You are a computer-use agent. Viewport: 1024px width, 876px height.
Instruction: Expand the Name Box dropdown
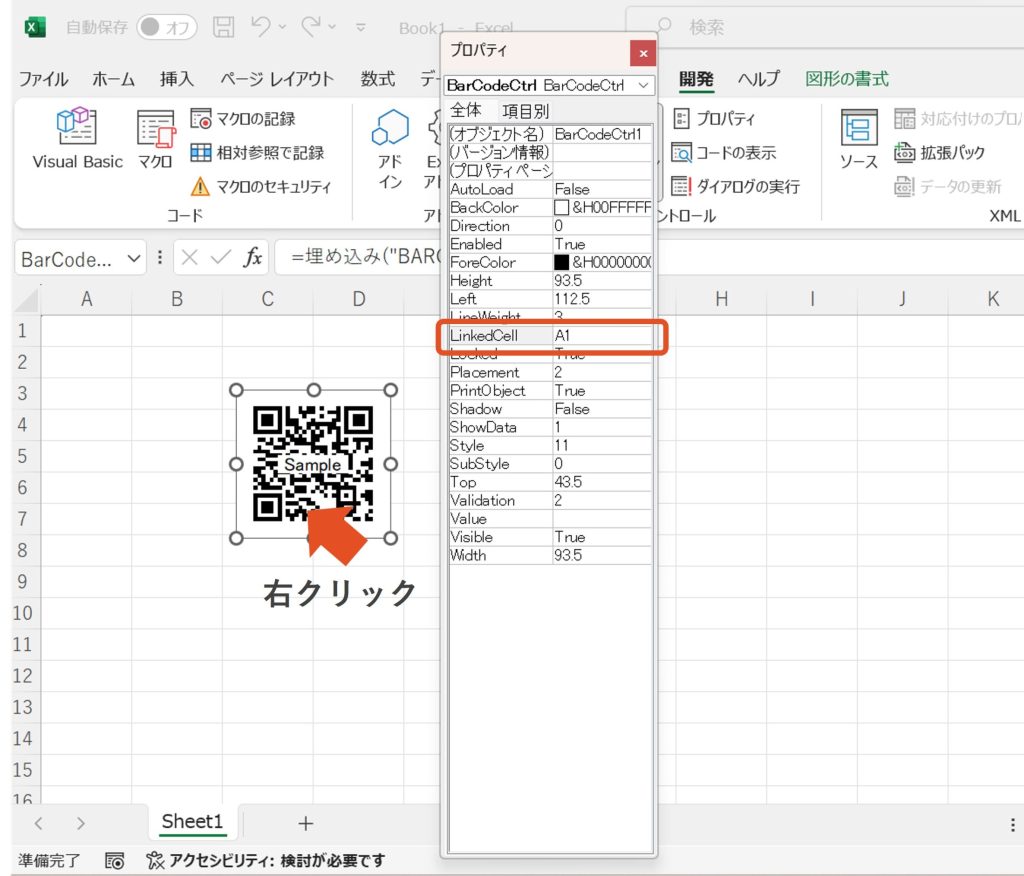coord(134,259)
